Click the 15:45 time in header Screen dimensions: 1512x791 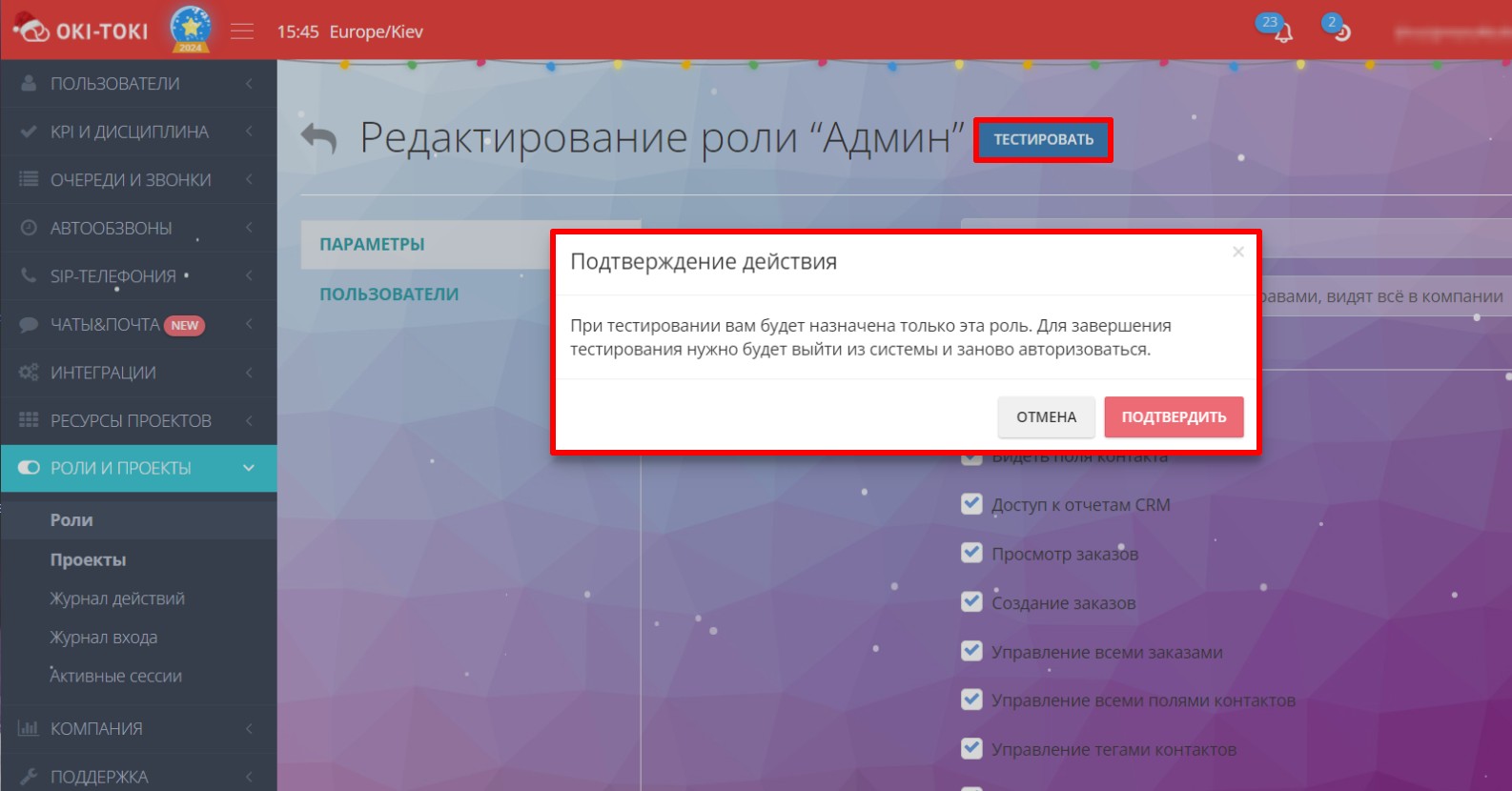[297, 31]
